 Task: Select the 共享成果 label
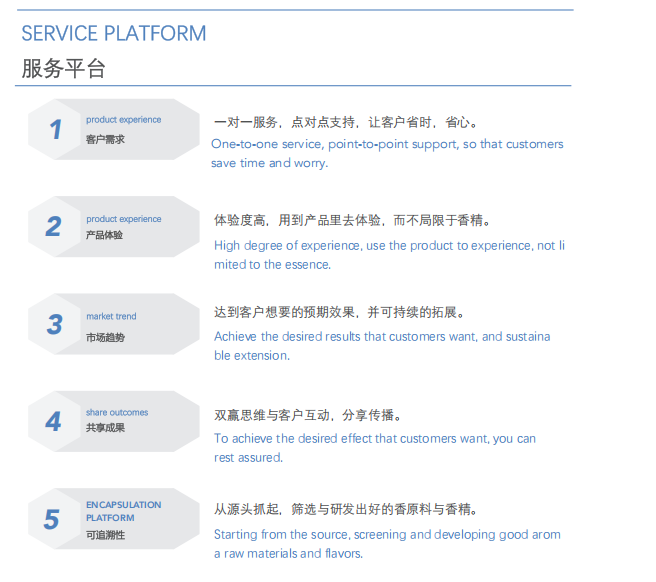105,428
